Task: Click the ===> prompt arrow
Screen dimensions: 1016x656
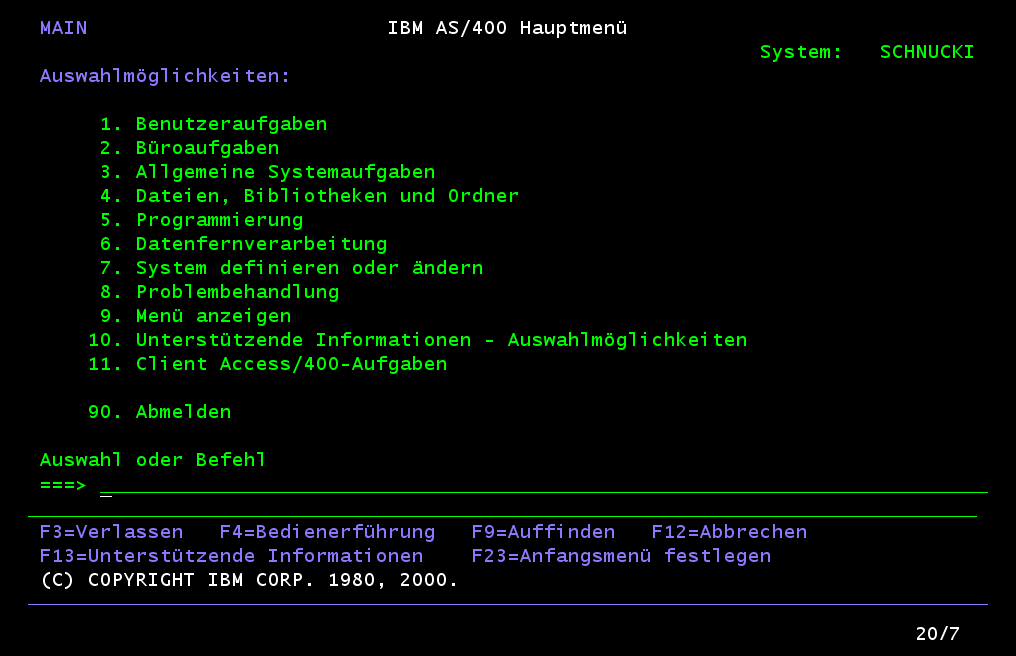Action: 63,485
